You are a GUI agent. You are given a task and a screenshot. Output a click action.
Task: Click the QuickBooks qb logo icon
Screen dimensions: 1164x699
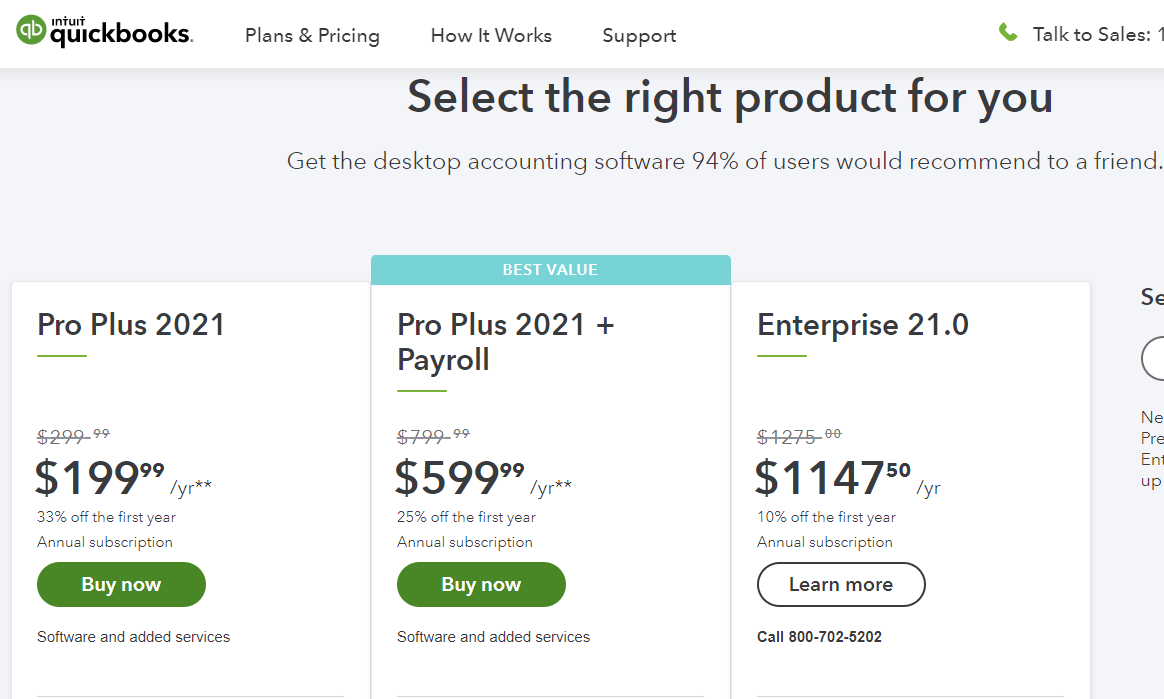click(33, 31)
